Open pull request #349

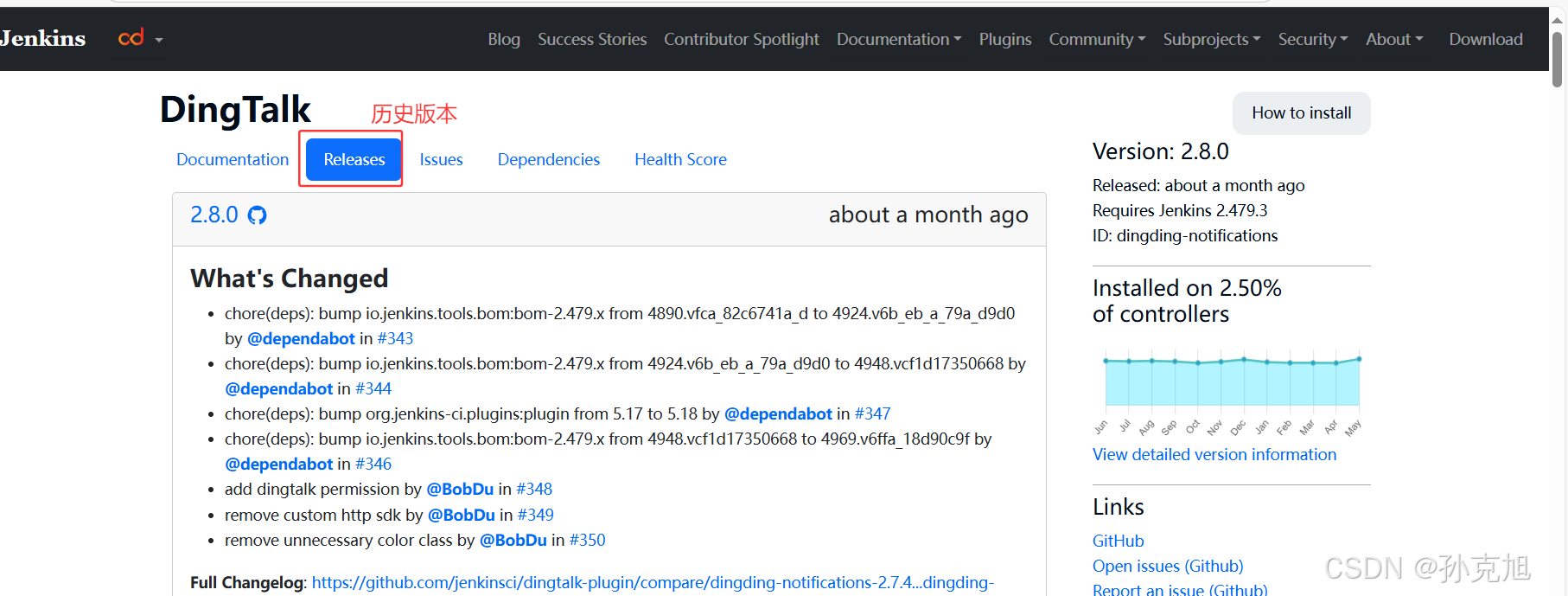pyautogui.click(x=536, y=515)
